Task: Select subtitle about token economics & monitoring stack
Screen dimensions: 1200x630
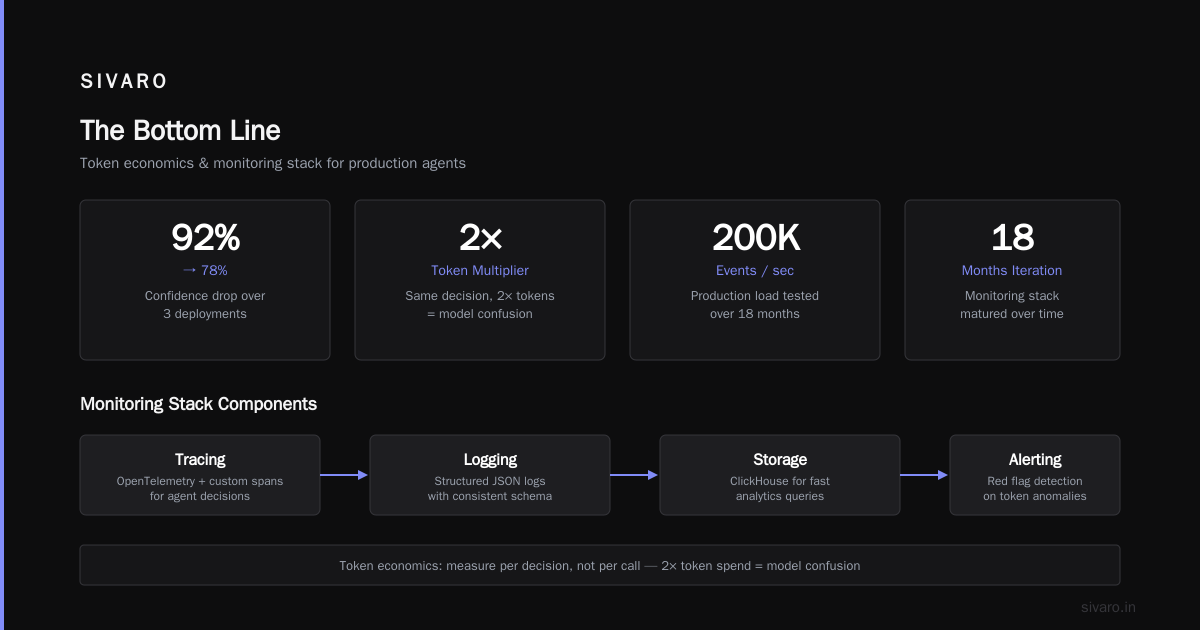Action: 273,163
